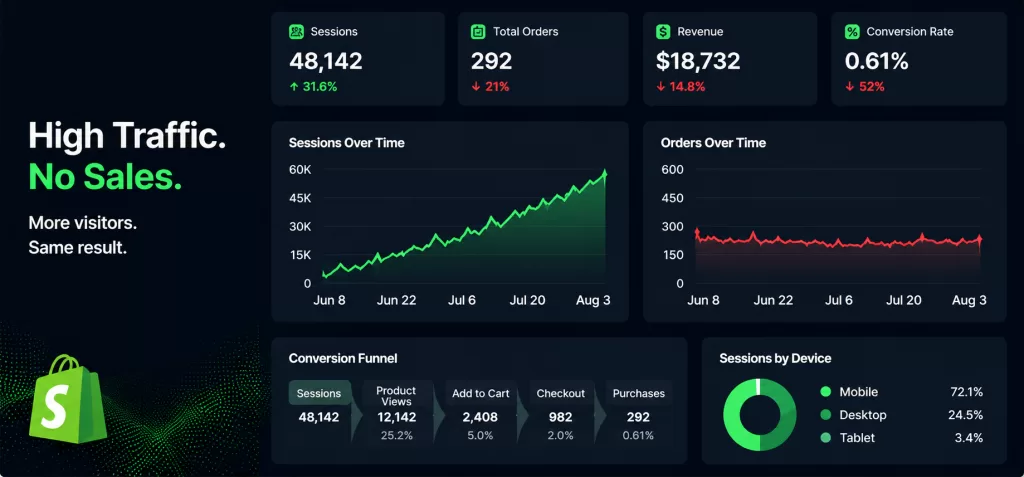Click the 2,408 add to cart value
Viewport: 1024px width, 477px height.
[x=480, y=417]
